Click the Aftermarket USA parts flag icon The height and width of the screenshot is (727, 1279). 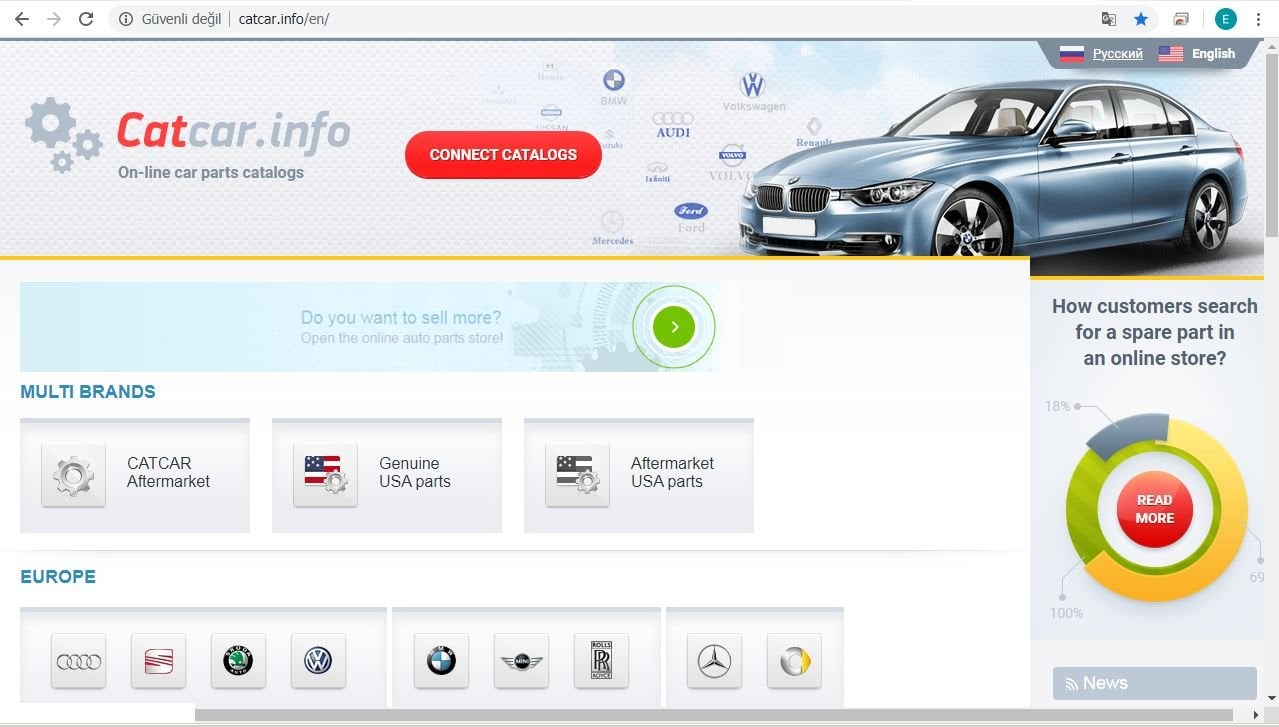[x=577, y=475]
